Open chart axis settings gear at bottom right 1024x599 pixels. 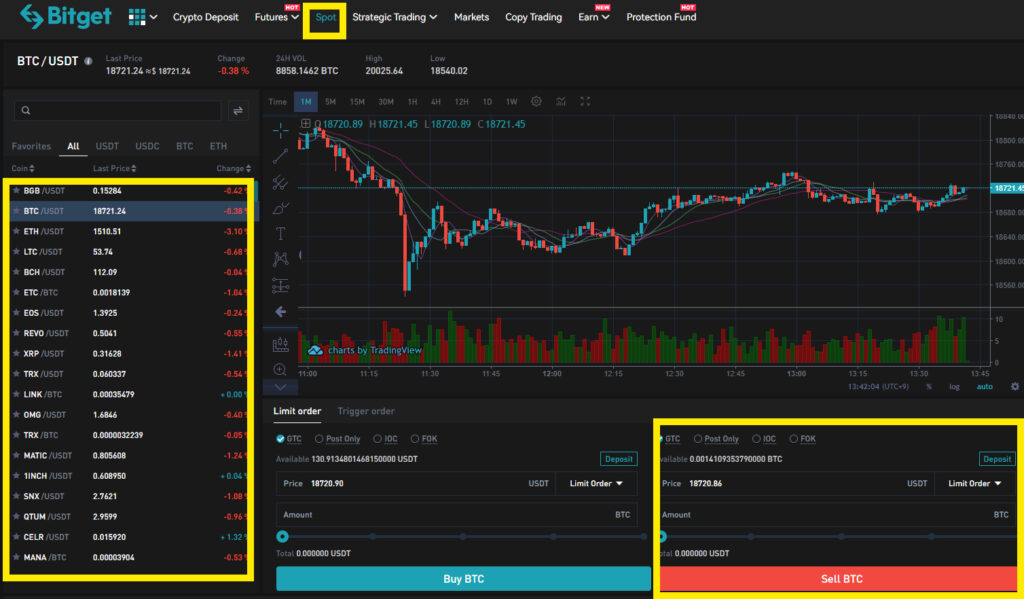pyautogui.click(x=1015, y=387)
